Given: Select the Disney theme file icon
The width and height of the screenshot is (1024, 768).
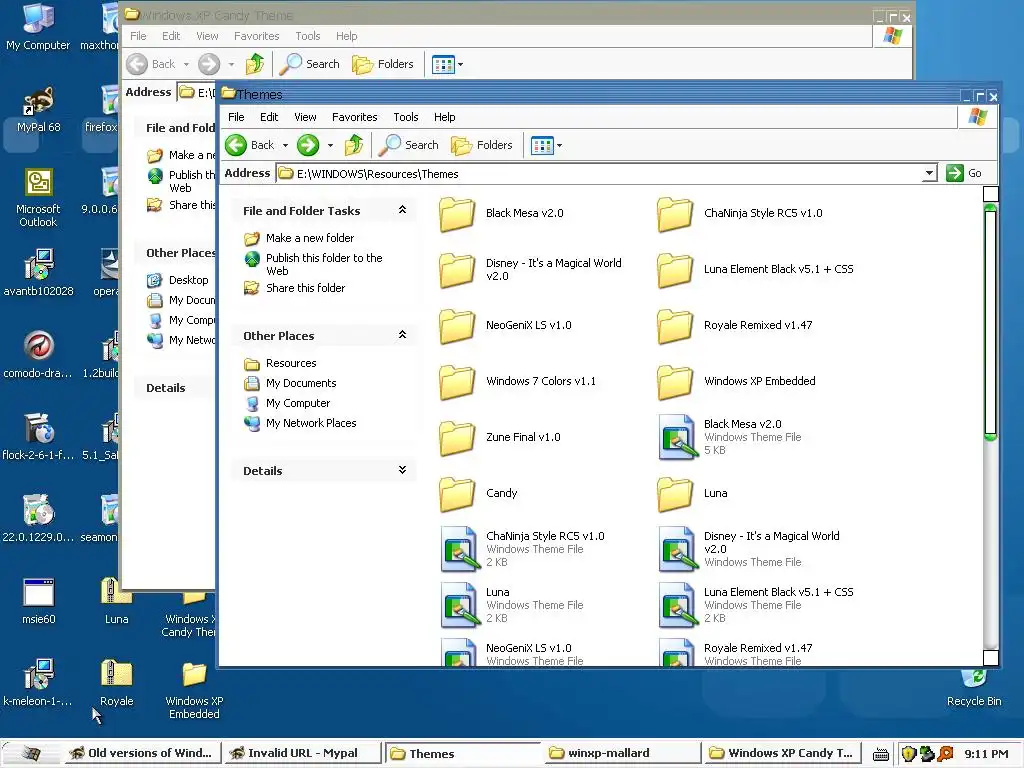Looking at the screenshot, I should click(677, 549).
